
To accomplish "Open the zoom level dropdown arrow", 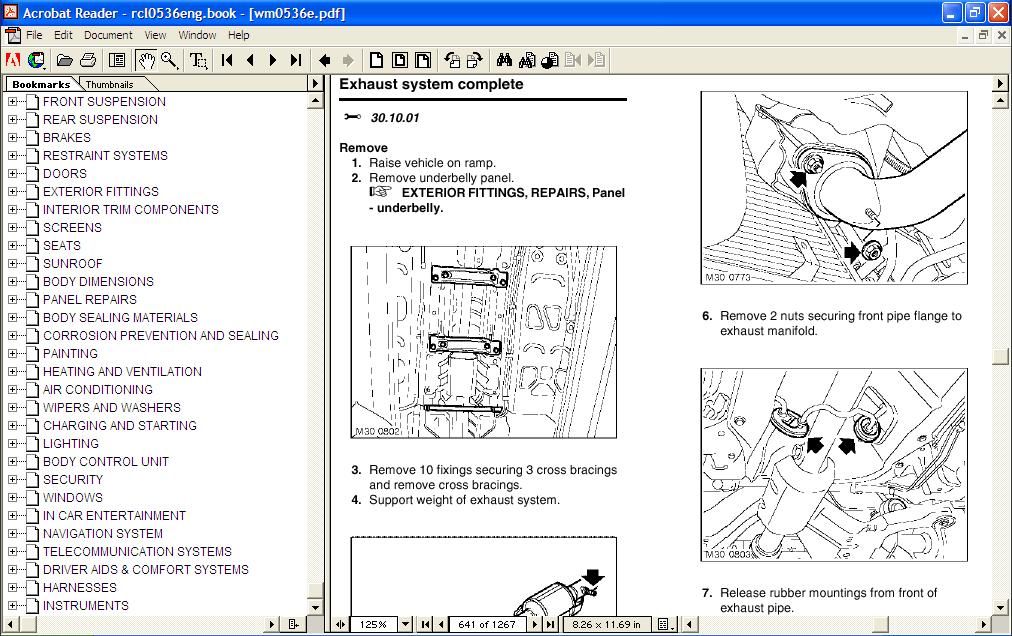I will pyautogui.click(x=405, y=624).
